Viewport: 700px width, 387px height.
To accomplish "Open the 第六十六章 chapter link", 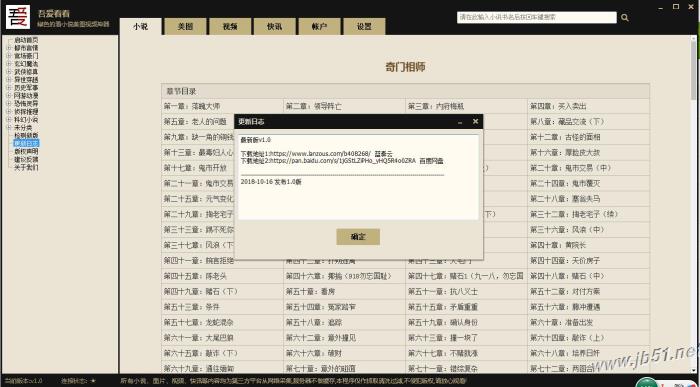I will [x=314, y=353].
